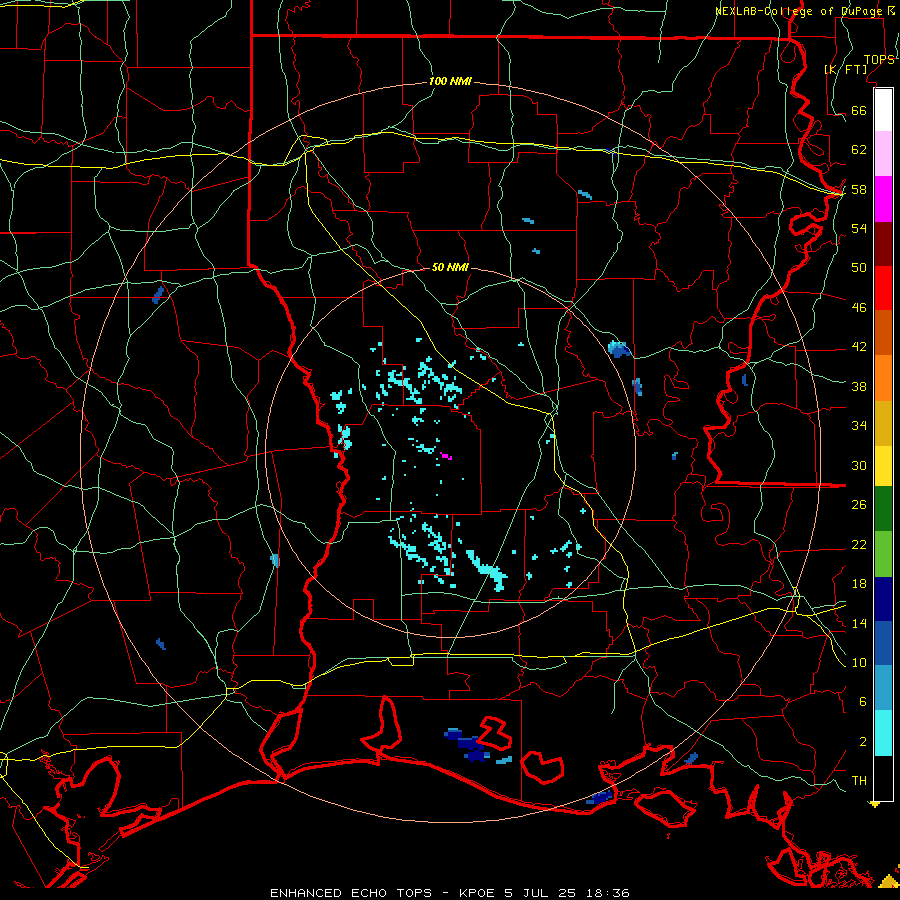Image resolution: width=900 pixels, height=900 pixels.
Task: Click the bright orange legend swatch
Action: pos(883,378)
